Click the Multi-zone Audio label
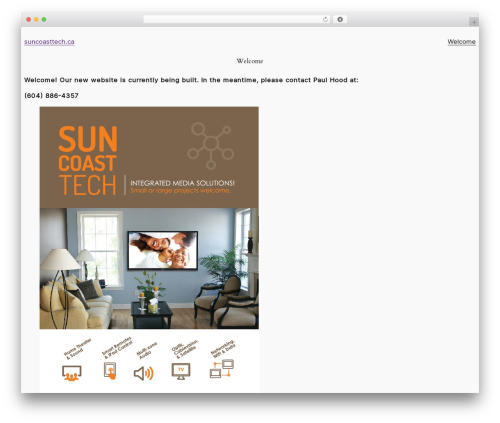Viewport: 500px width, 423px height. (x=146, y=351)
